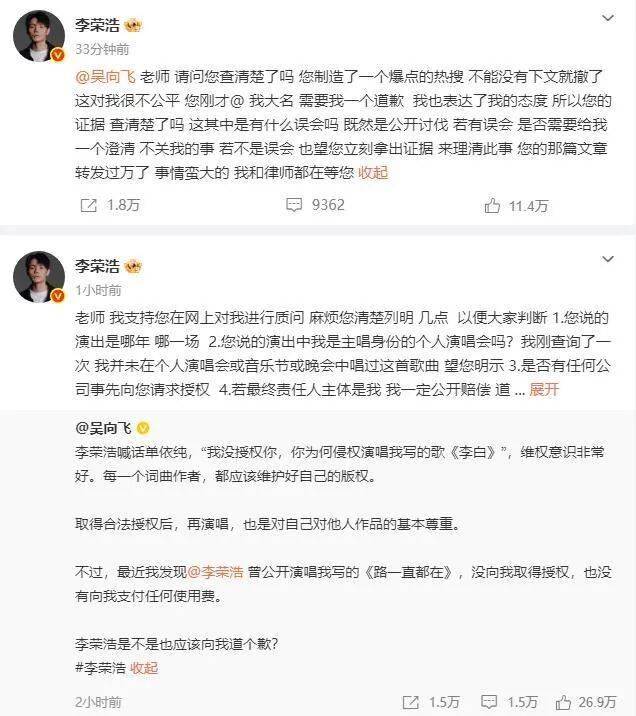This screenshot has height=716, width=636.
Task: Open @吴向飞 username heading of quoted post
Action: coord(104,428)
